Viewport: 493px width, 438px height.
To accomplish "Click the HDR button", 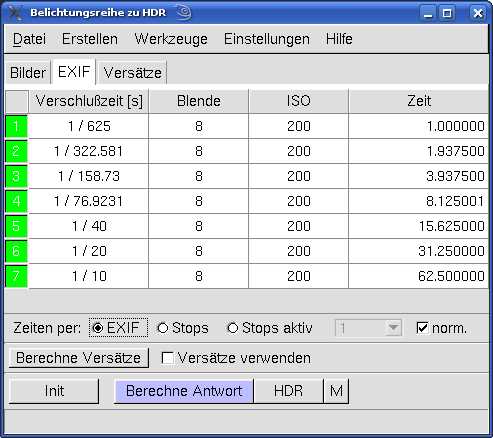I will coord(288,391).
